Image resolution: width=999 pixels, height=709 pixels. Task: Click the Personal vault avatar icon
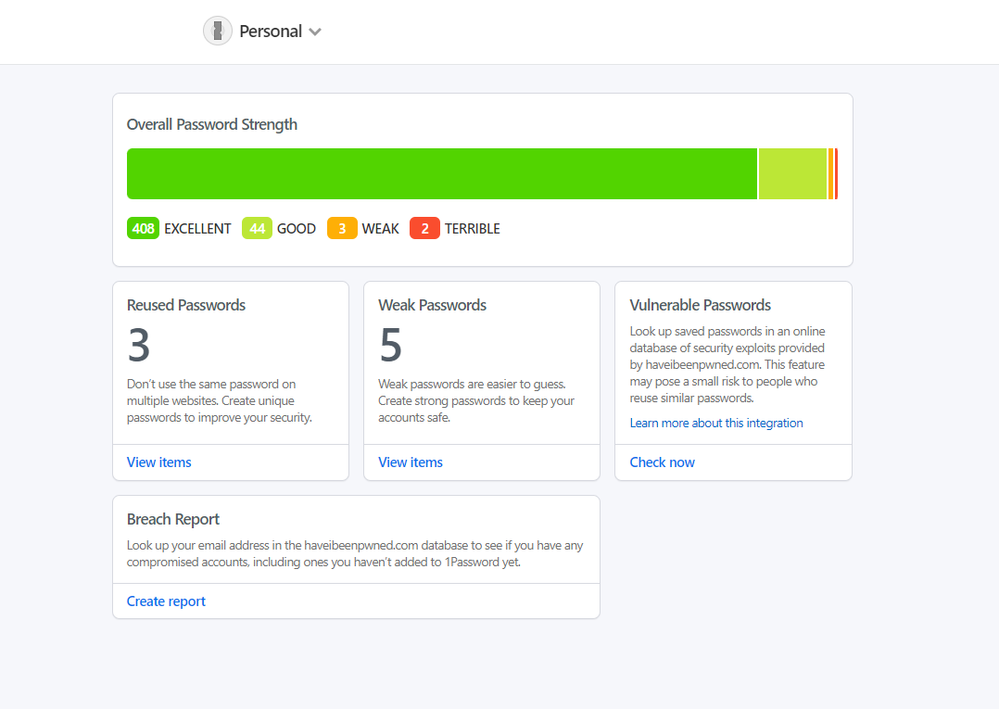pos(218,31)
